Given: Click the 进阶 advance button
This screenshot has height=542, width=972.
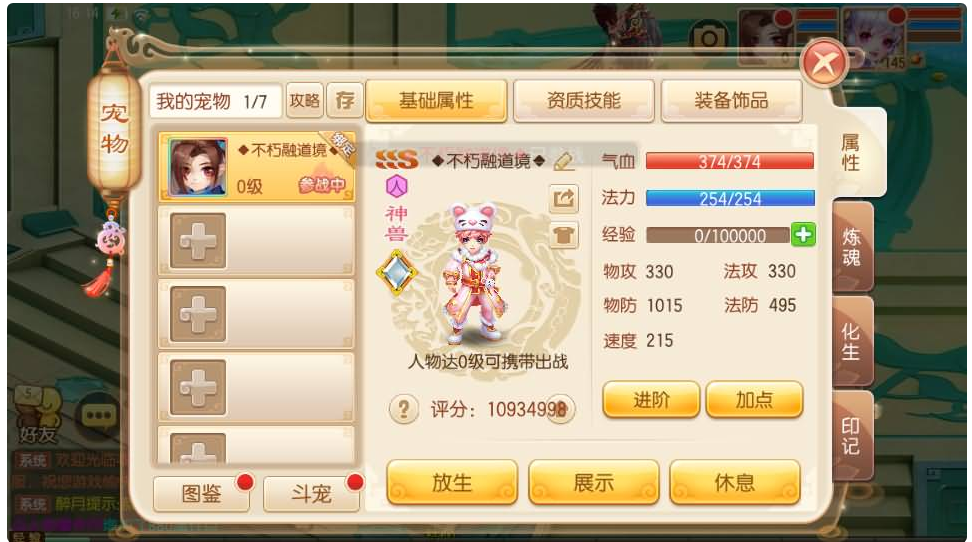Looking at the screenshot, I should coord(651,399).
